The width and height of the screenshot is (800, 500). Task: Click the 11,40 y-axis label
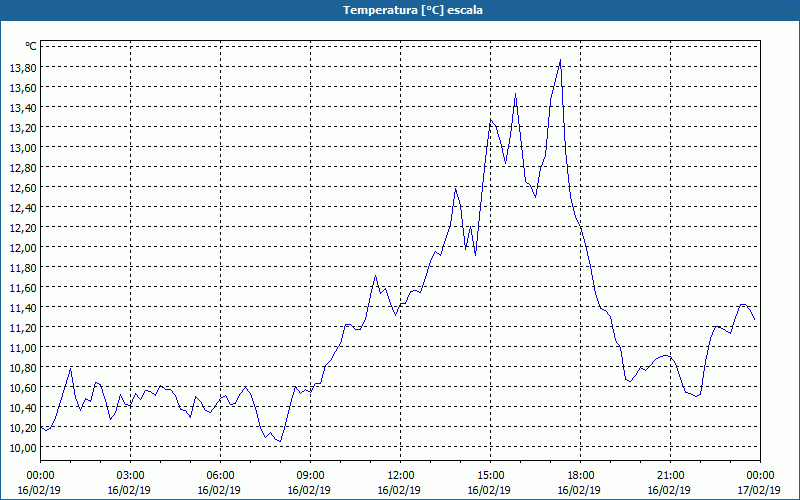point(23,307)
